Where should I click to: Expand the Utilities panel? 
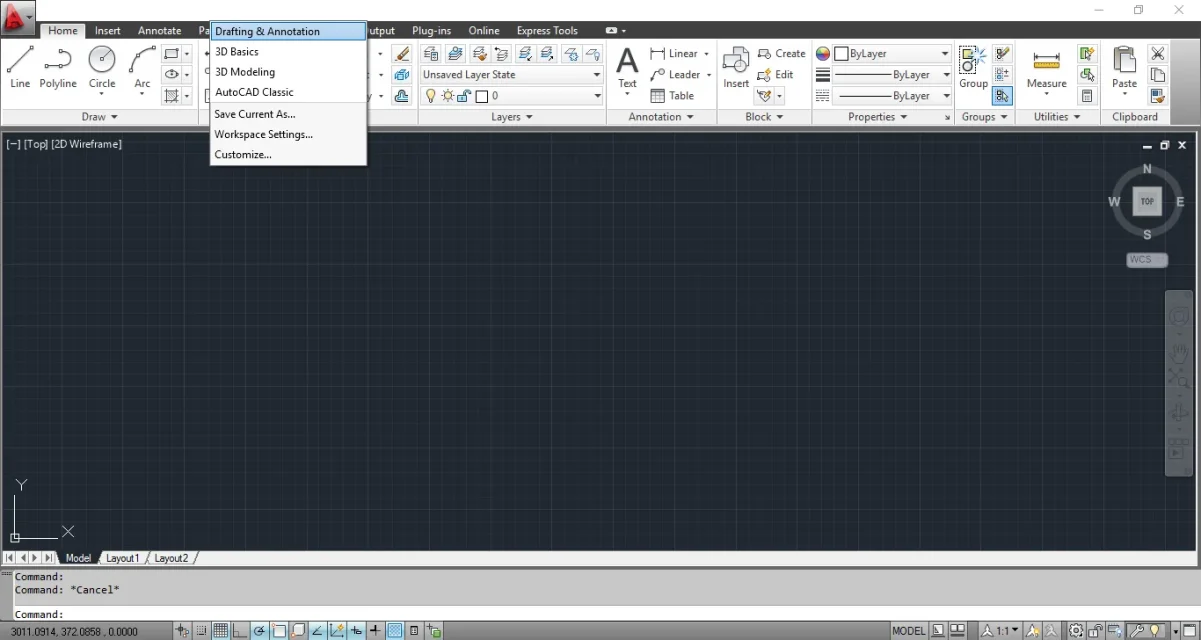click(1058, 117)
